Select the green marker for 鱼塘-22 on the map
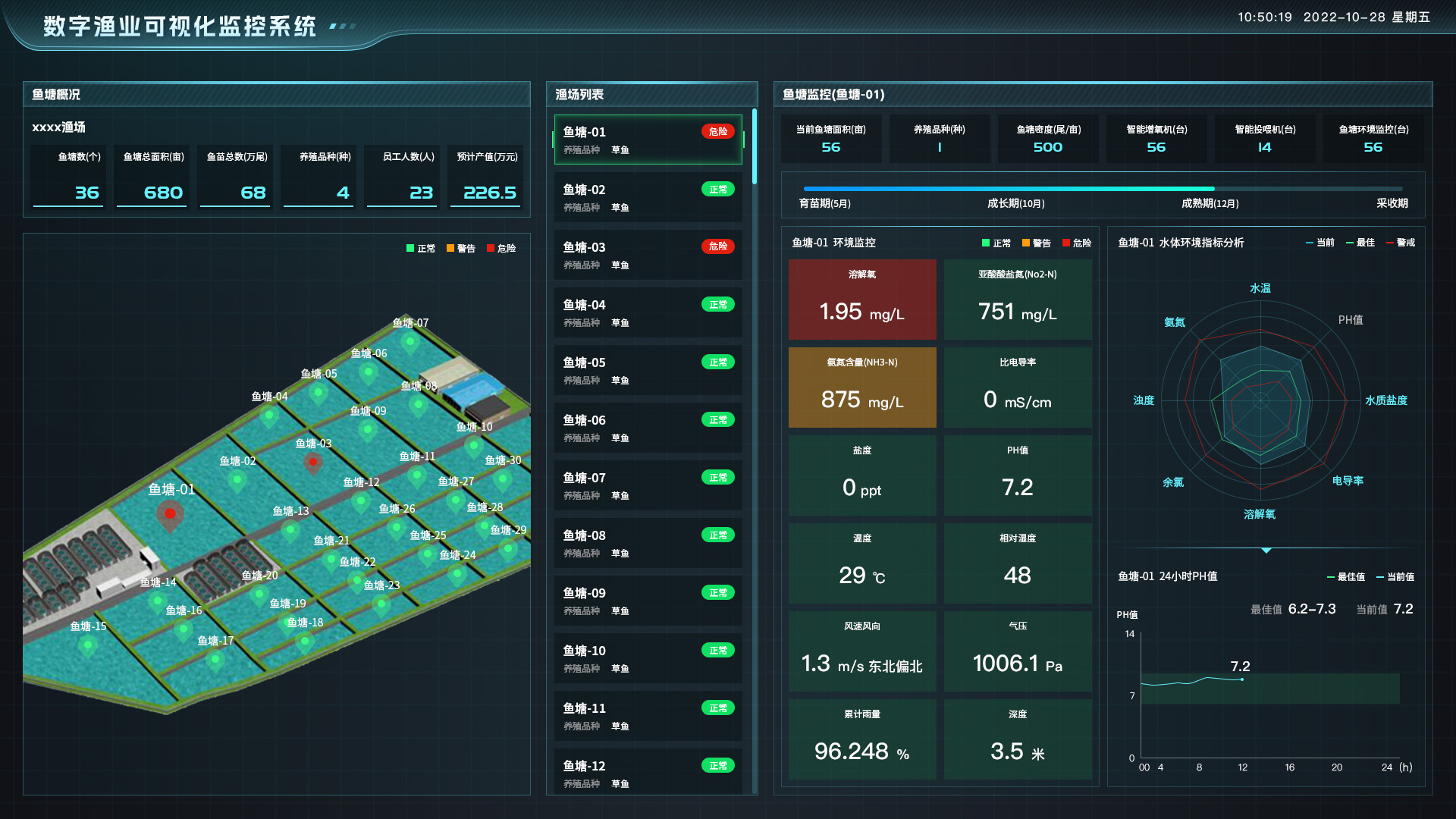1456x819 pixels. pos(358,580)
